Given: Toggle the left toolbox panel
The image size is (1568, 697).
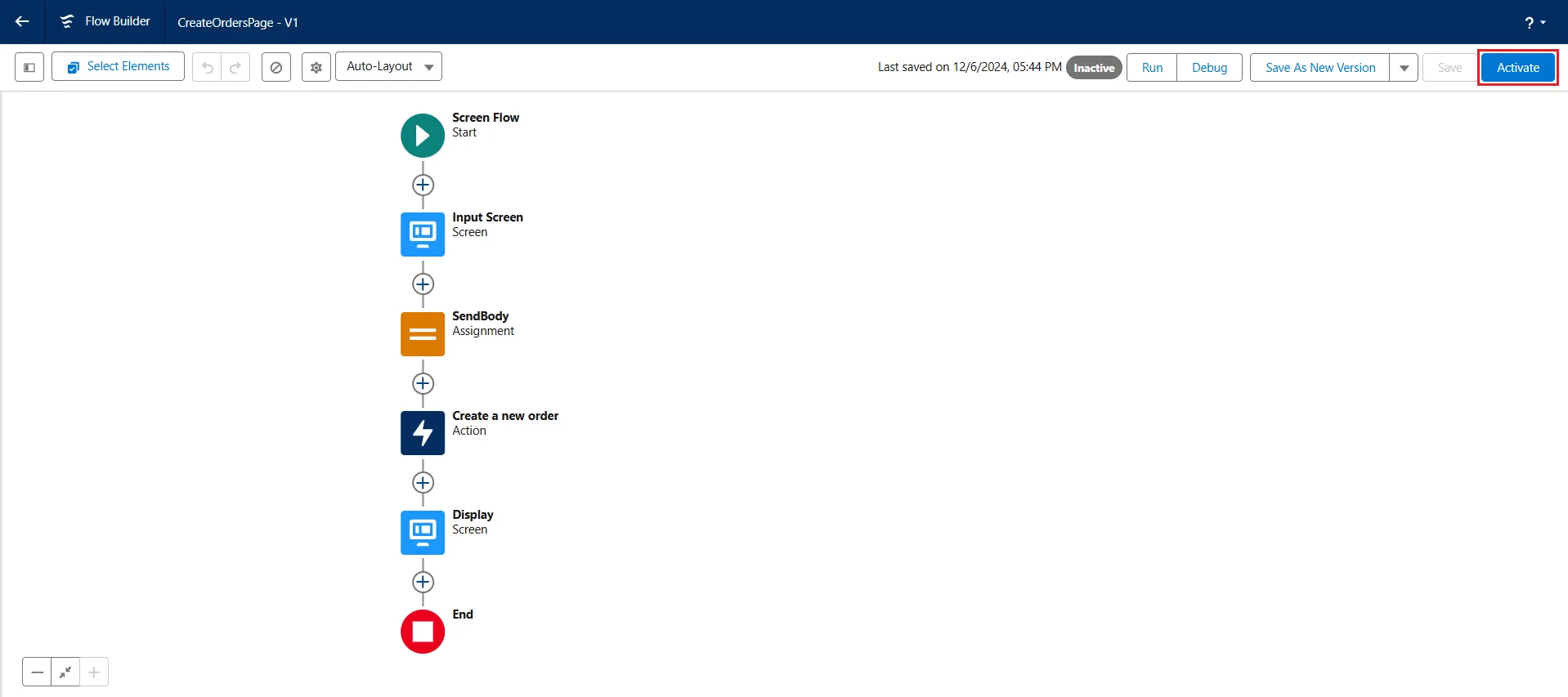Looking at the screenshot, I should tap(29, 67).
